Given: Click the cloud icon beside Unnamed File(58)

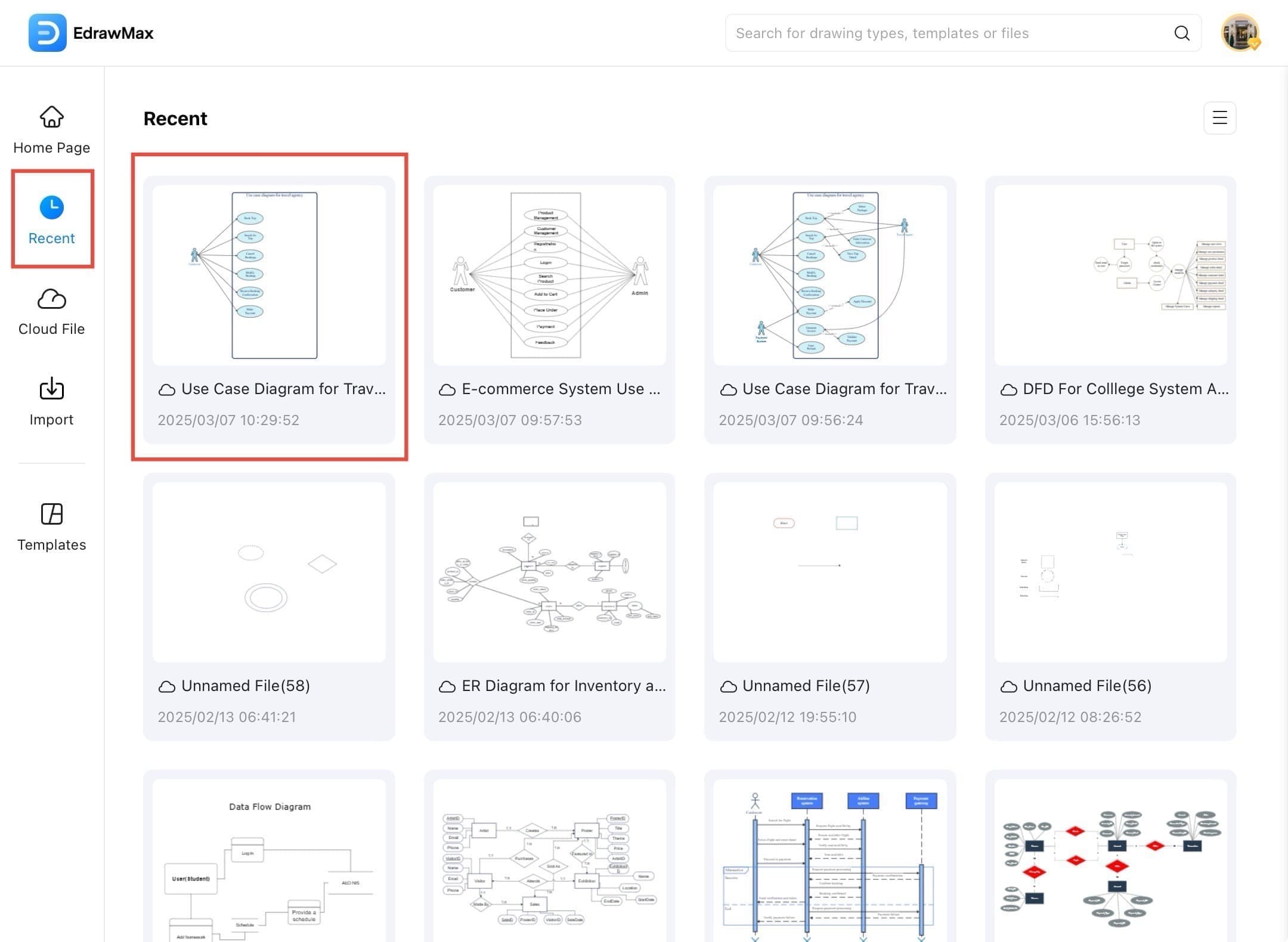Looking at the screenshot, I should click(167, 686).
